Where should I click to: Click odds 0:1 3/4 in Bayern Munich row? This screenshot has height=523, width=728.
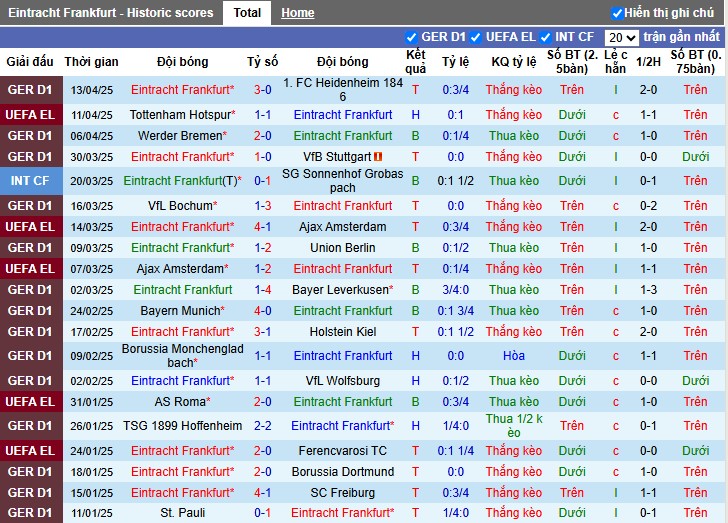point(455,311)
